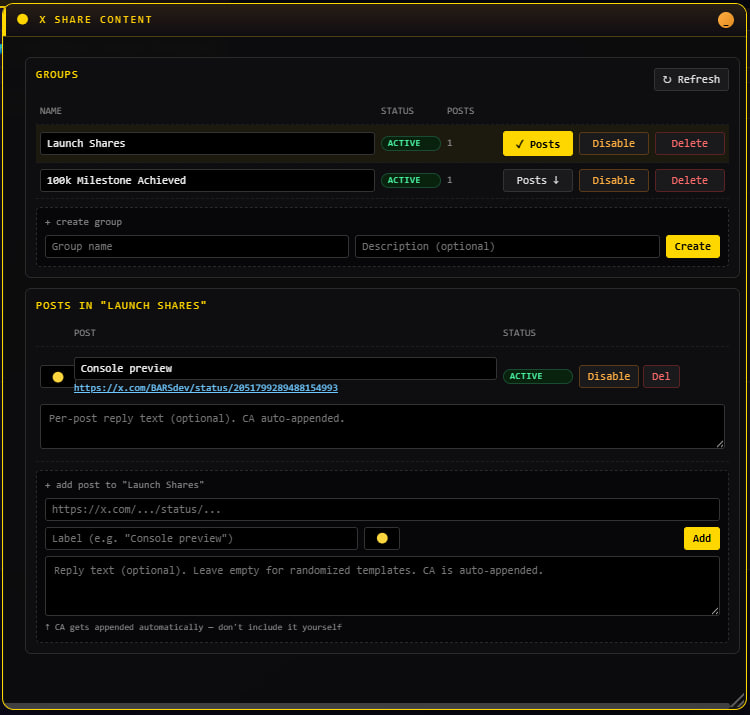This screenshot has width=750, height=715.
Task: Expand posts for 100k Milestone Achieved
Action: [537, 180]
